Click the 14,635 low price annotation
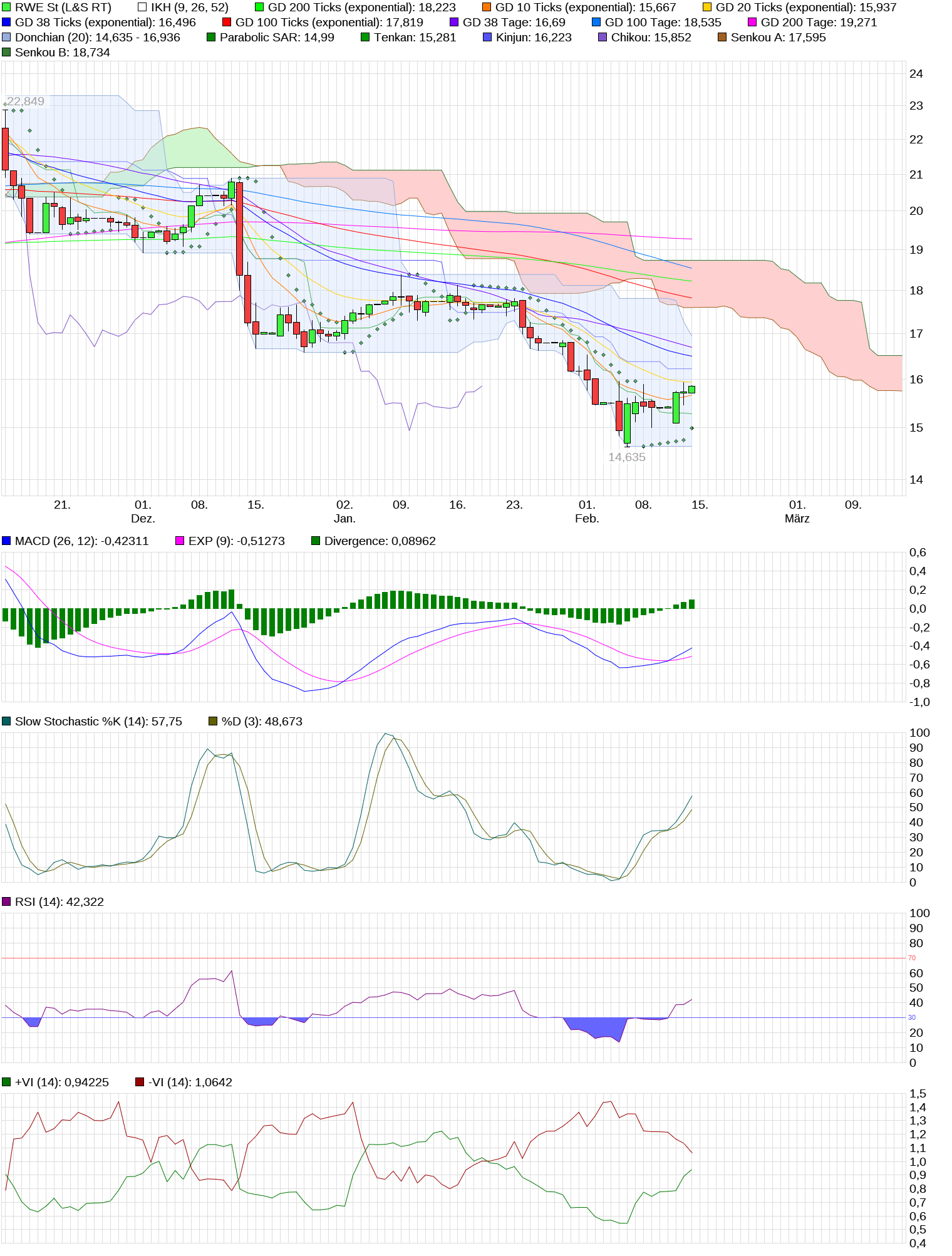This screenshot has width=952, height=1256. 626,457
